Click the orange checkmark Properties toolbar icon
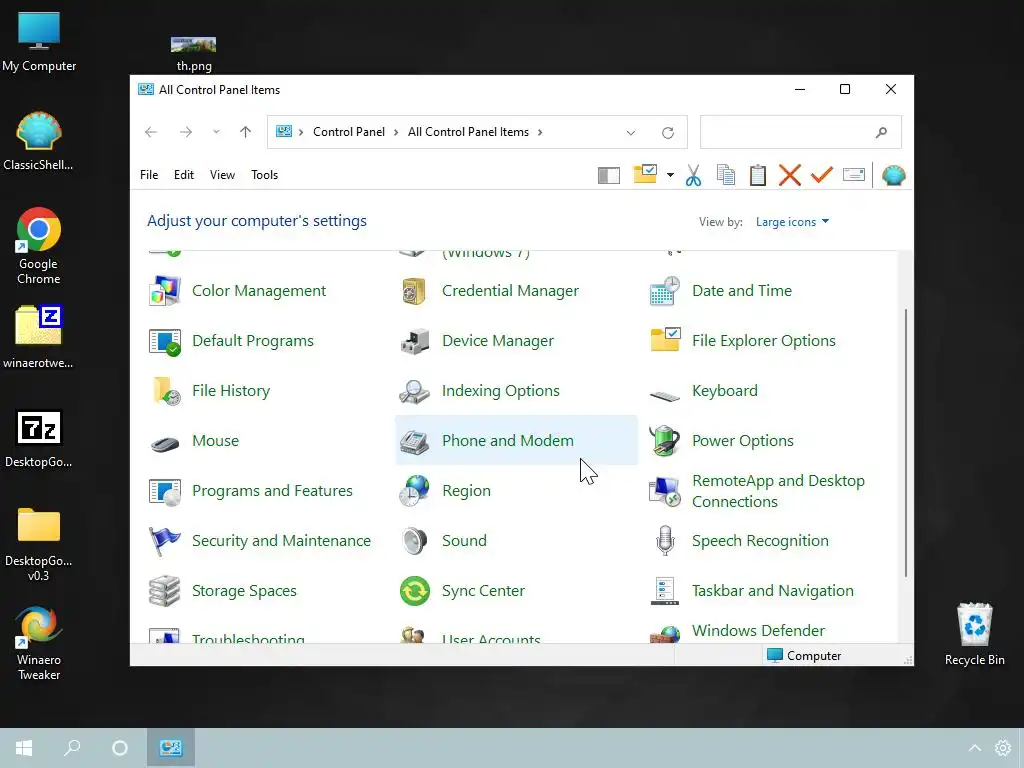This screenshot has width=1024, height=768. (x=822, y=174)
